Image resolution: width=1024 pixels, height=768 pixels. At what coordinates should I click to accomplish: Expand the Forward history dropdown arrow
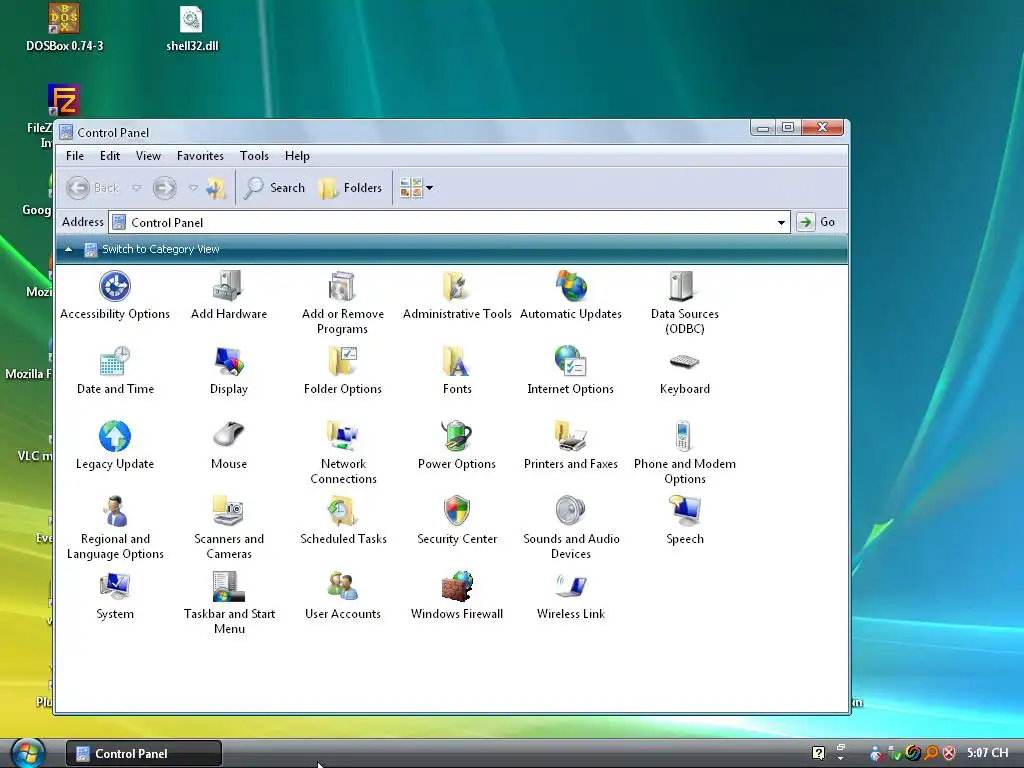[x=193, y=188]
